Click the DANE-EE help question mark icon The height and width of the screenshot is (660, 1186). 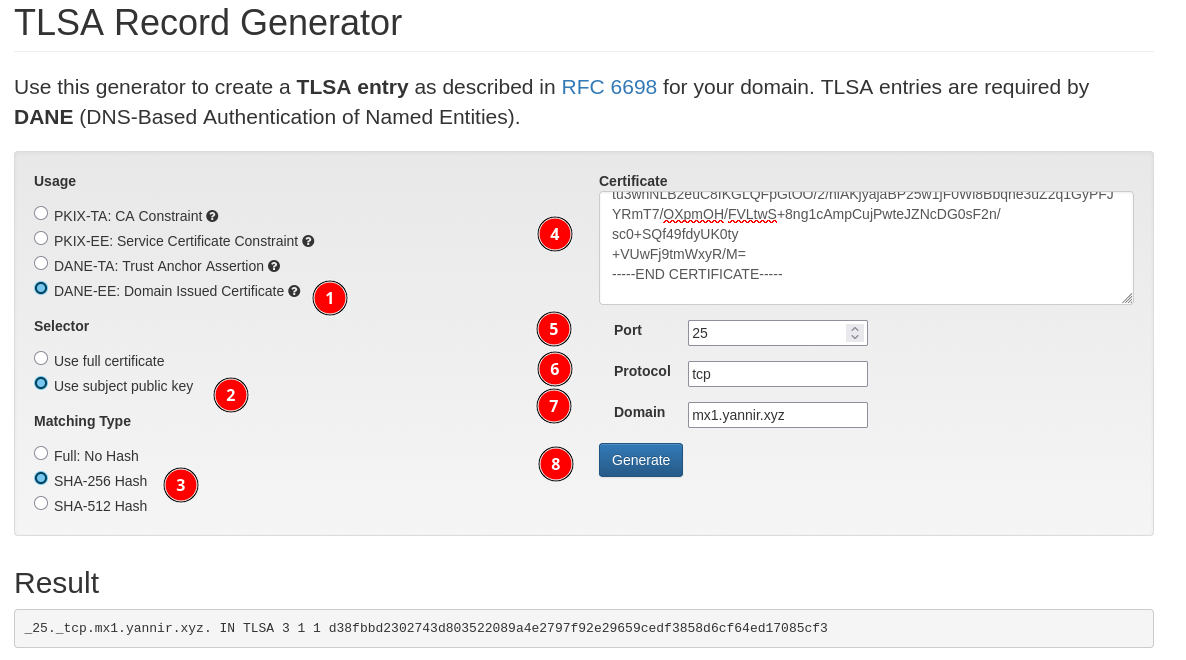(294, 292)
